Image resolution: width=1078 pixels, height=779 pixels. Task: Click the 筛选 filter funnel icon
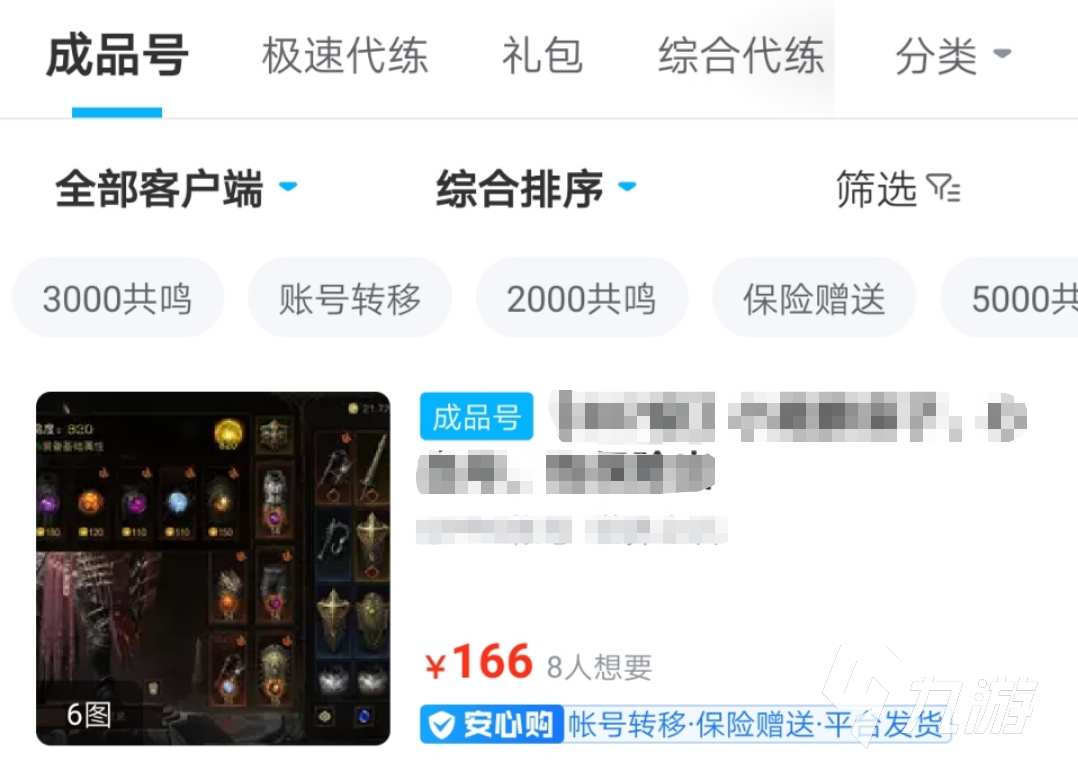(943, 188)
